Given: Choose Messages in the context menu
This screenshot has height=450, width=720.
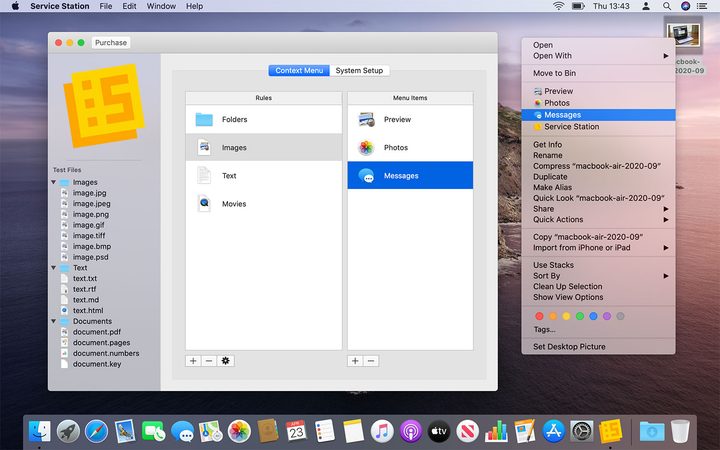Looking at the screenshot, I should [x=598, y=115].
